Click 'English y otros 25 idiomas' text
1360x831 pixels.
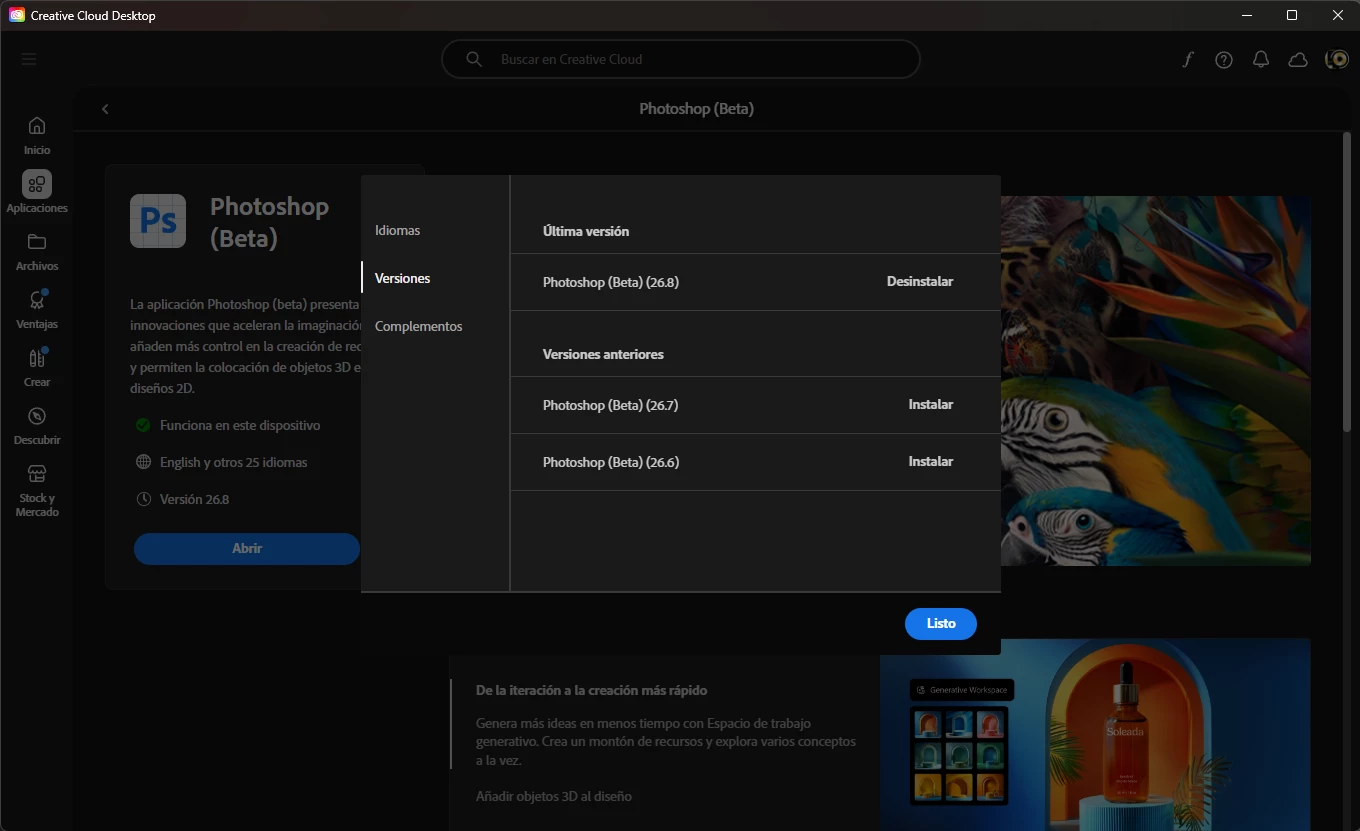tap(234, 462)
